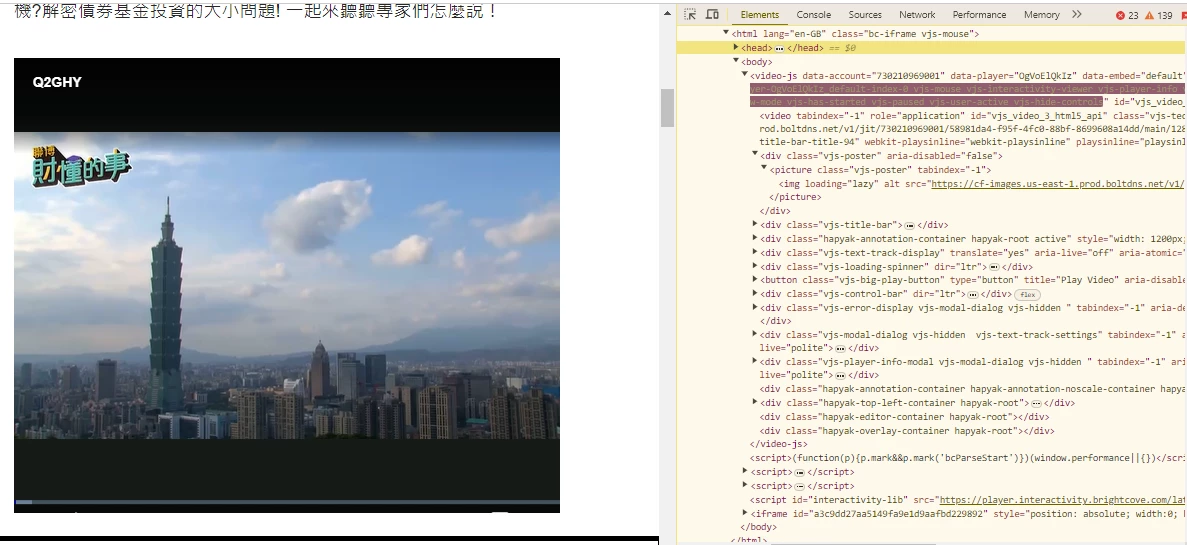Image resolution: width=1187 pixels, height=545 pixels.
Task: Open the 139 warnings indicator
Action: [x=1159, y=15]
